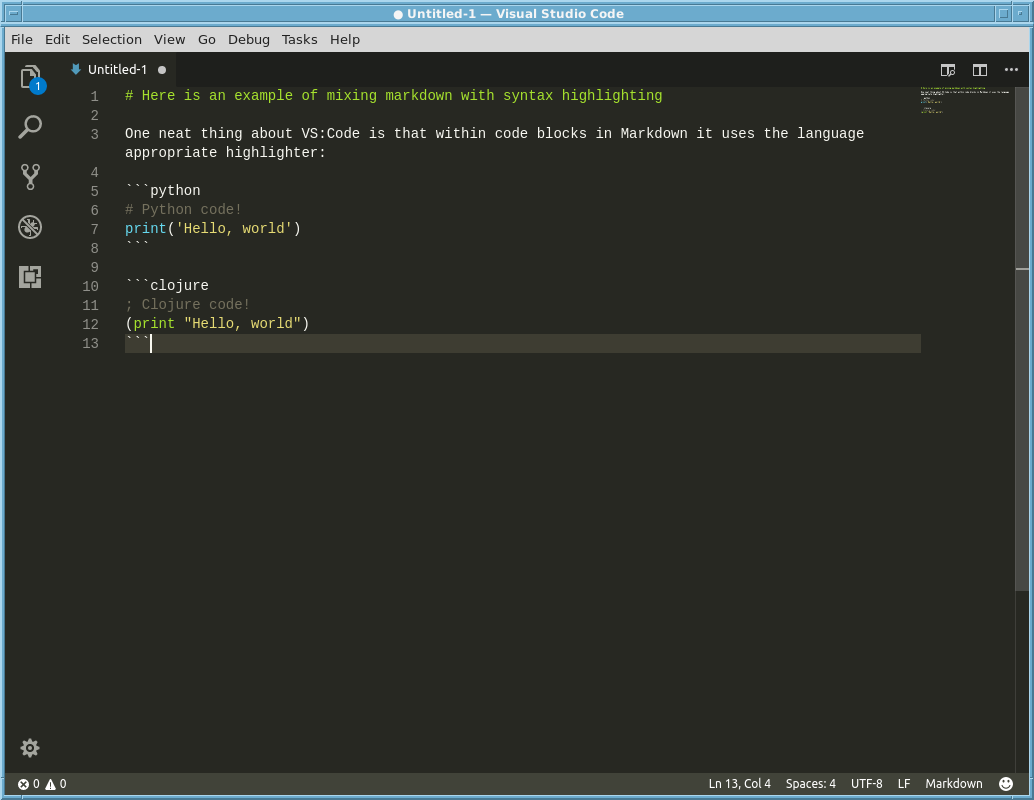Viewport: 1034px width, 800px height.
Task: Open the Search view icon
Action: 30,127
